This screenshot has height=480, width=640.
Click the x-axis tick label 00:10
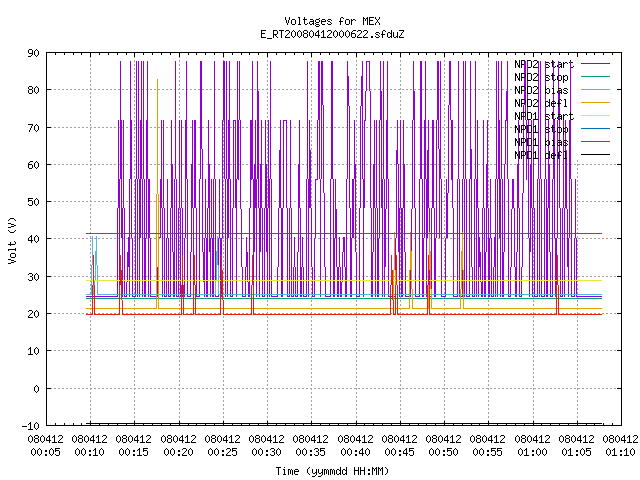(89, 452)
